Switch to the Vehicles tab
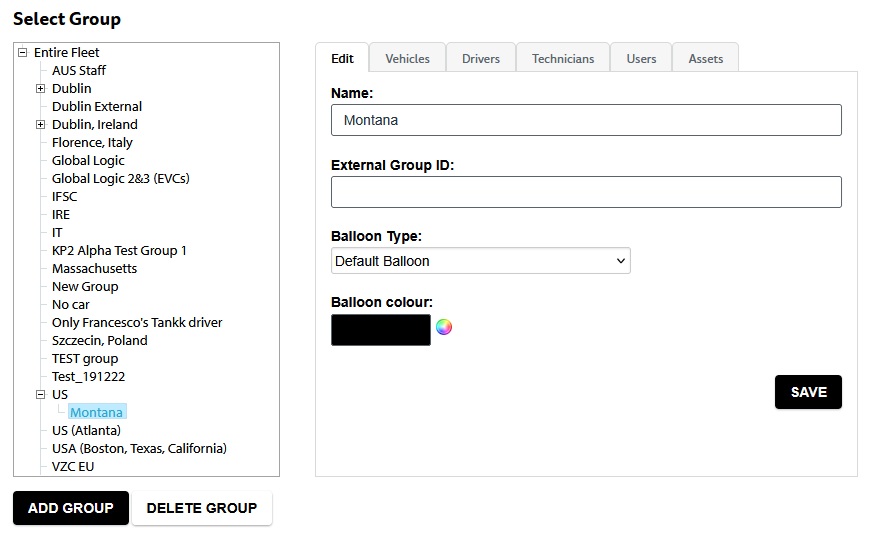This screenshot has height=536, width=887. (x=407, y=59)
